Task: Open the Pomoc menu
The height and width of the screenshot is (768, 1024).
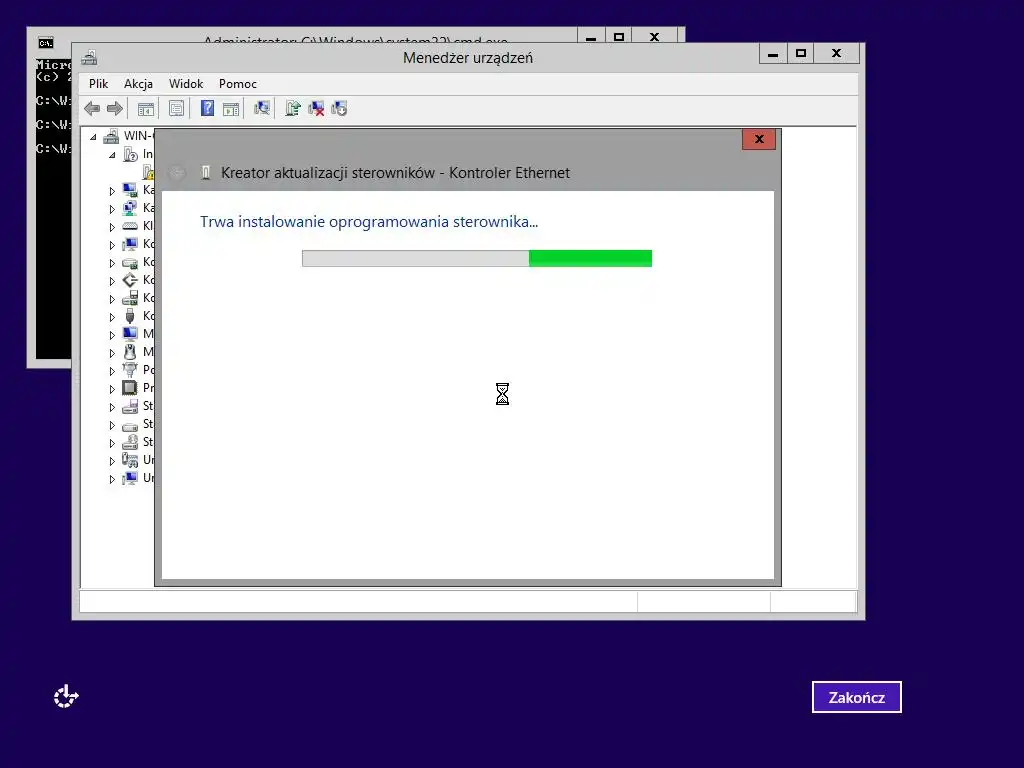Action: pos(238,84)
